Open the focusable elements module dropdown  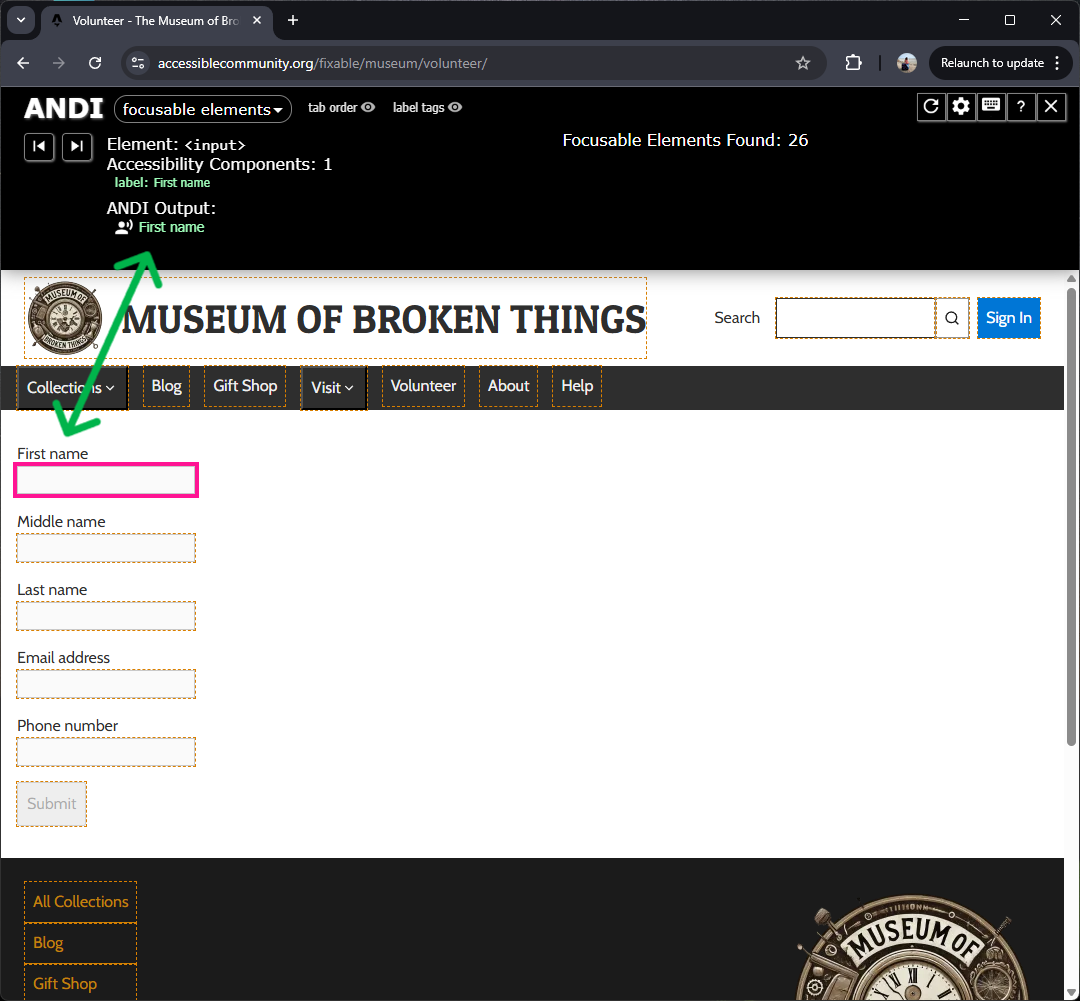click(202, 109)
